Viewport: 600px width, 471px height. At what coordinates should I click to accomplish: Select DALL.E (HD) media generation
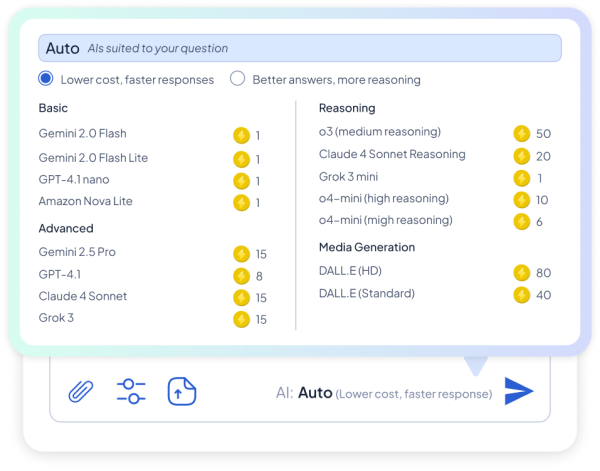click(351, 271)
